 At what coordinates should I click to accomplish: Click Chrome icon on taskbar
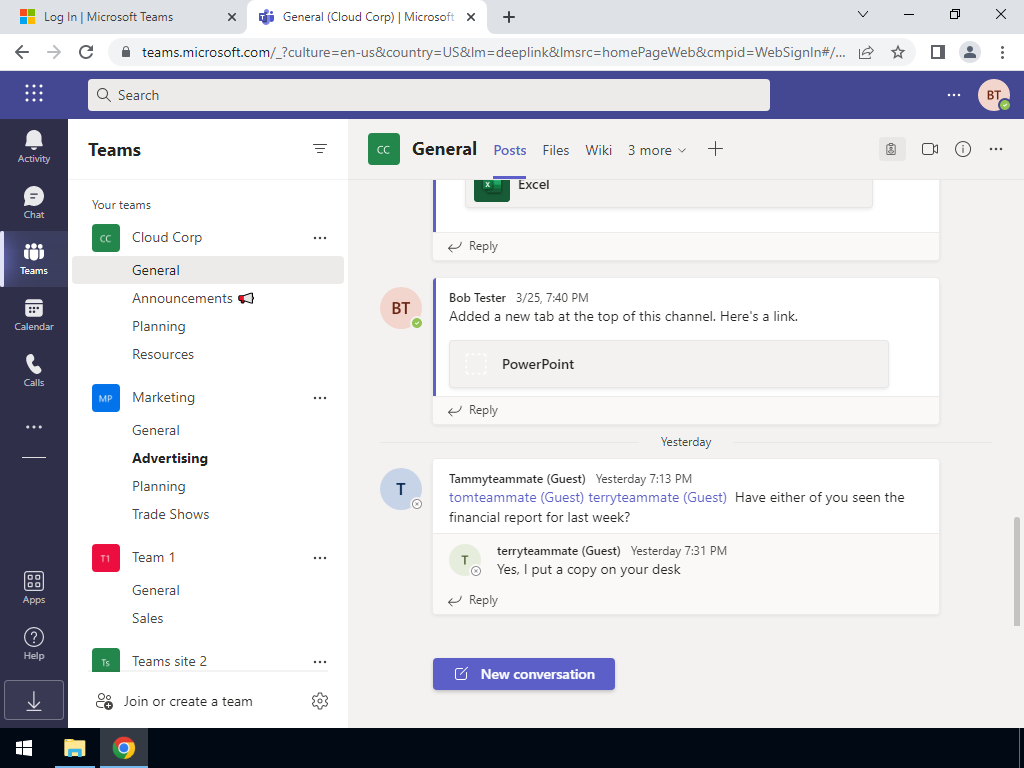click(x=123, y=748)
